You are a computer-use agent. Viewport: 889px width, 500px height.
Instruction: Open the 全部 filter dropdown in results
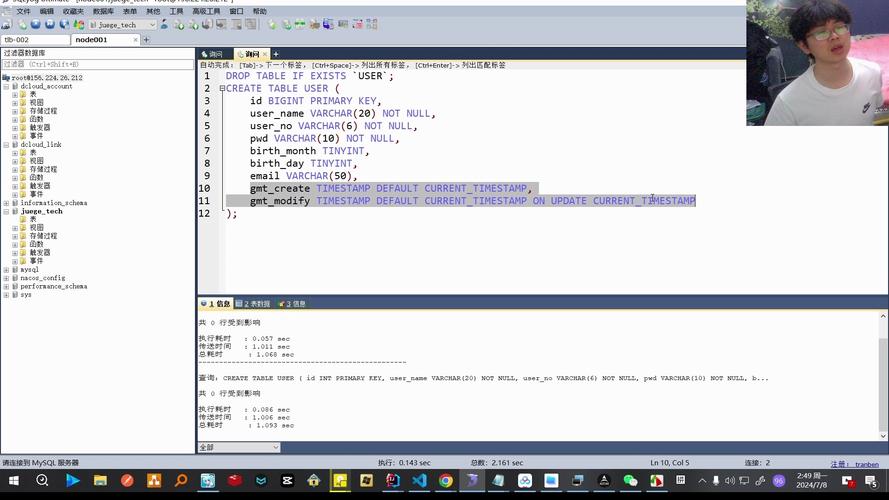[x=239, y=447]
